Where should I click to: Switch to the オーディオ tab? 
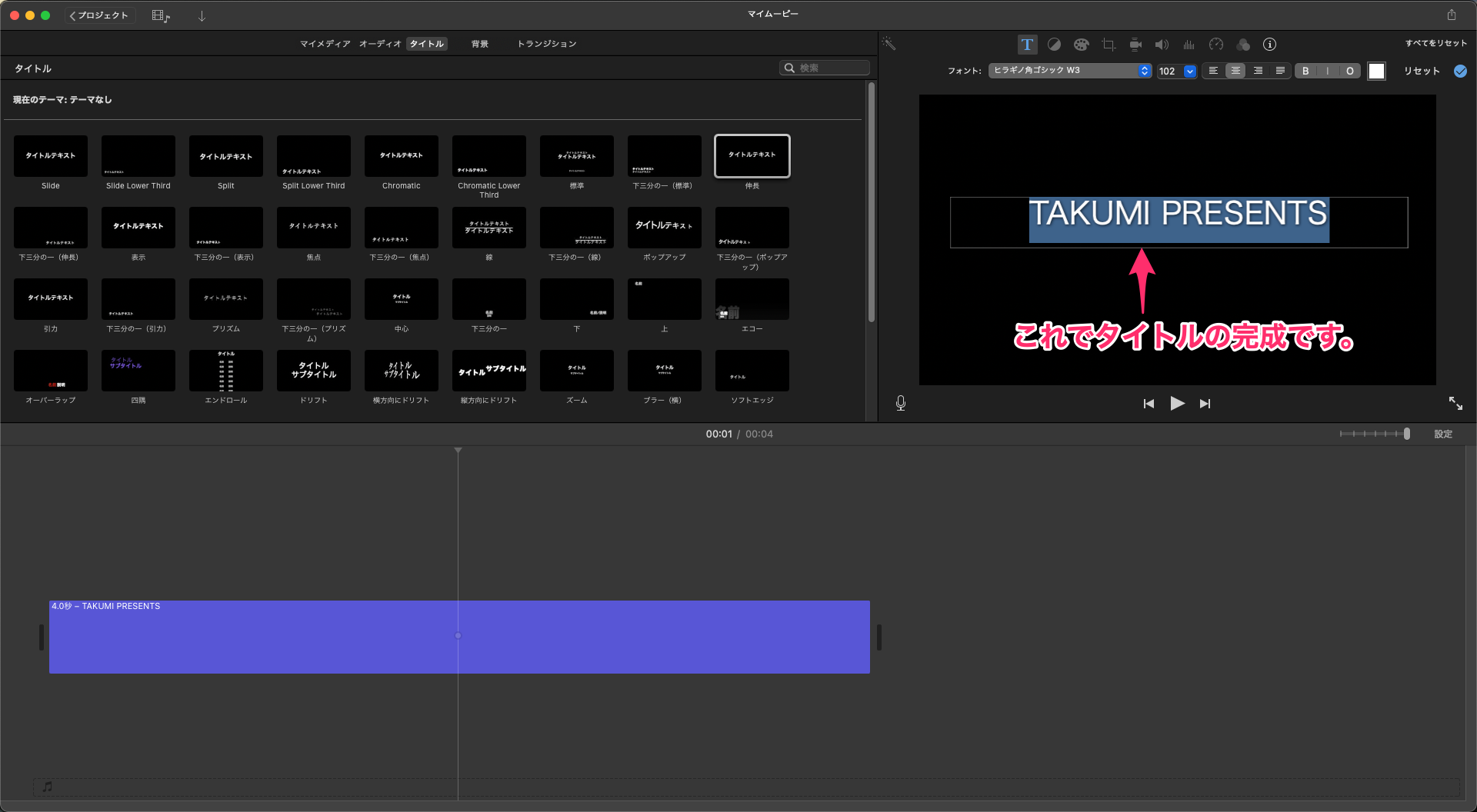[x=380, y=44]
